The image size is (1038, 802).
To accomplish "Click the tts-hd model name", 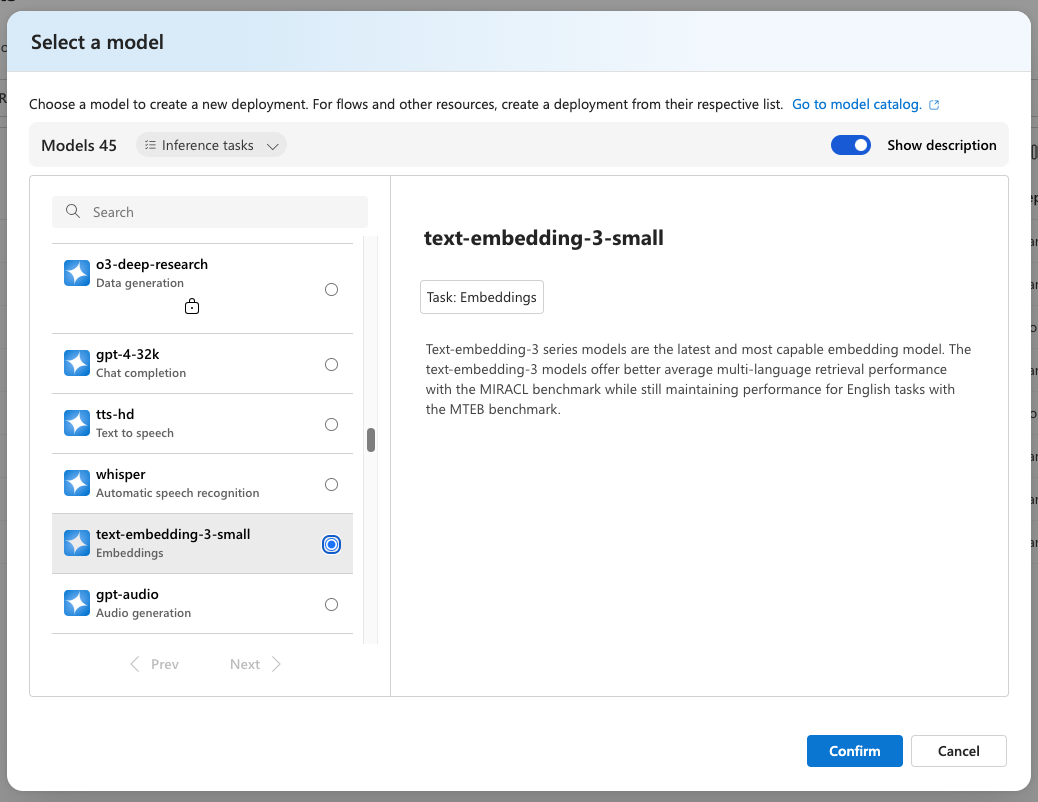I will tap(115, 415).
